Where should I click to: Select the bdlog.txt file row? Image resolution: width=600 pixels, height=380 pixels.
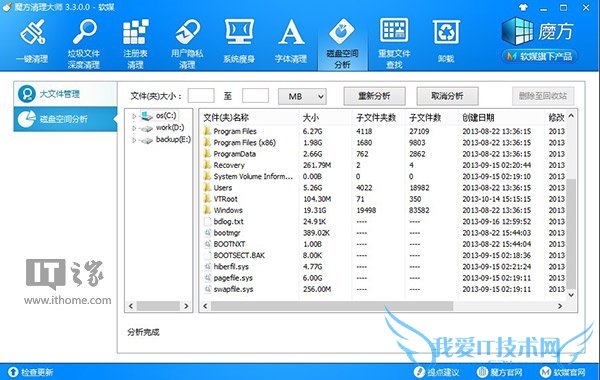point(383,222)
